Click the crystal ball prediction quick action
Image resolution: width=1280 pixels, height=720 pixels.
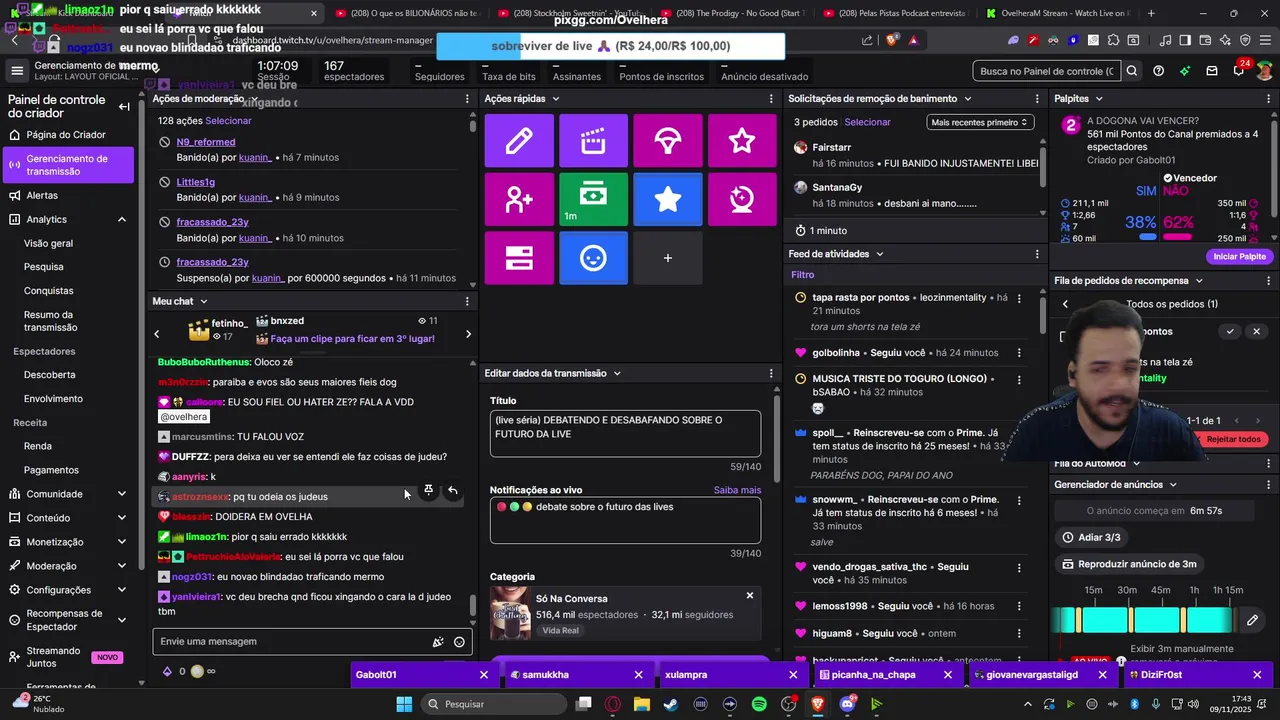[x=742, y=200]
